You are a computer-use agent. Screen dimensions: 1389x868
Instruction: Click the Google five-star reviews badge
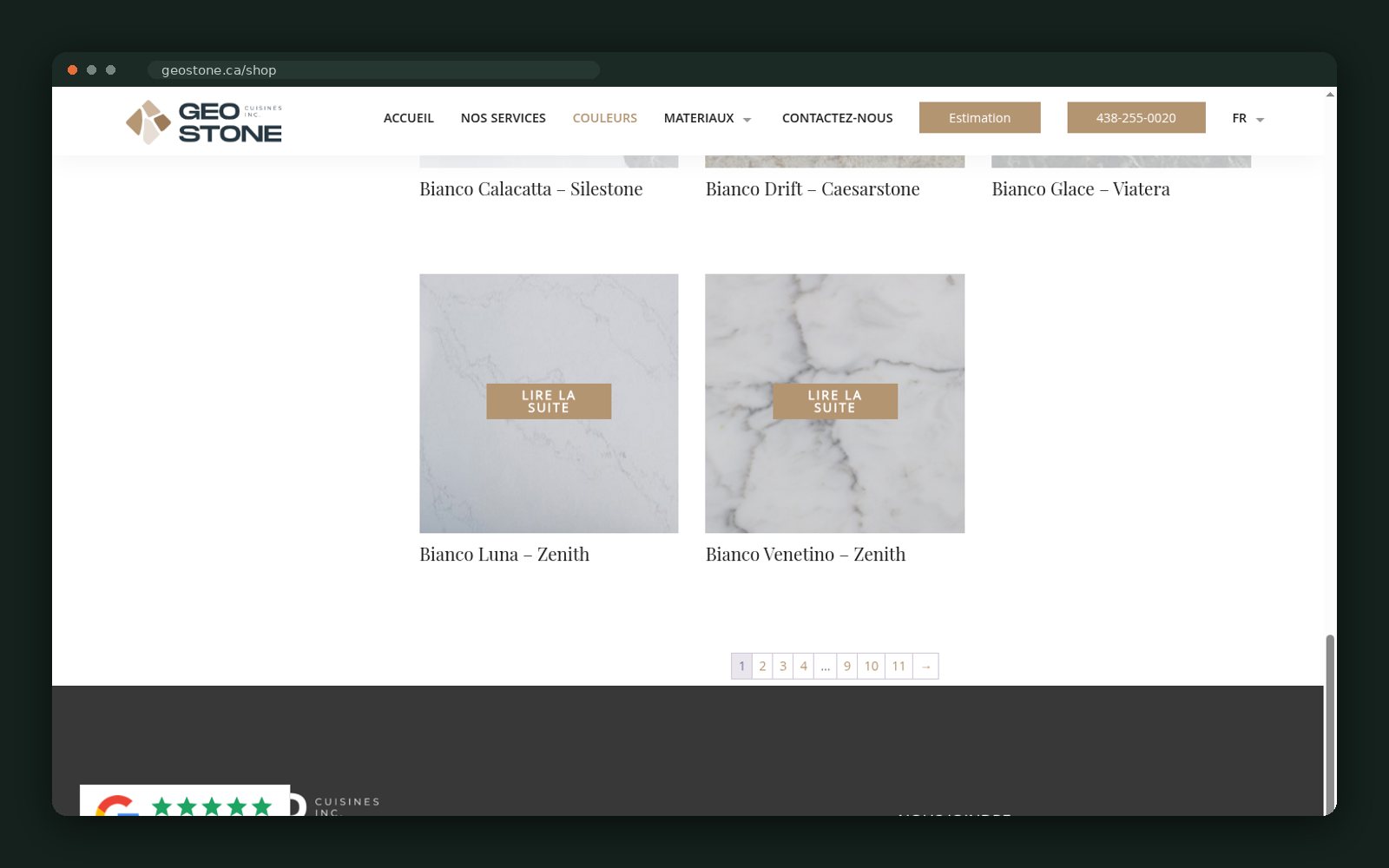[185, 801]
